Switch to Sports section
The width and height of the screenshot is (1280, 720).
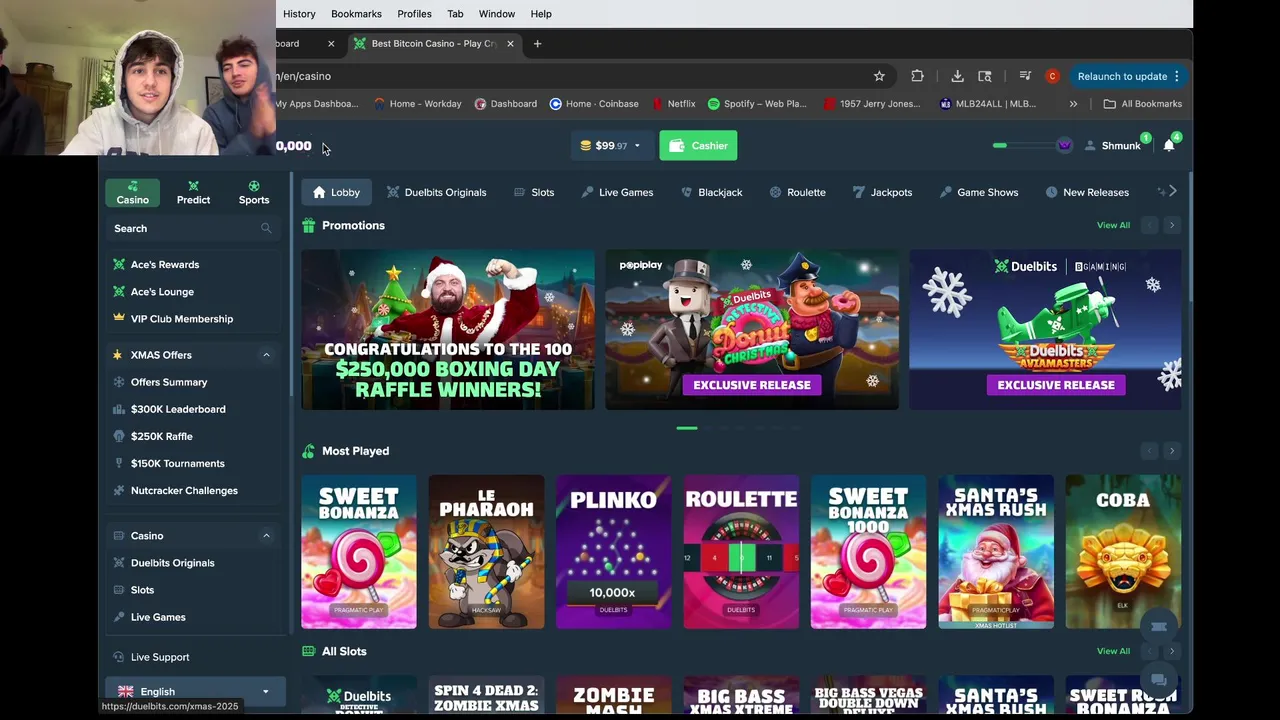(254, 192)
